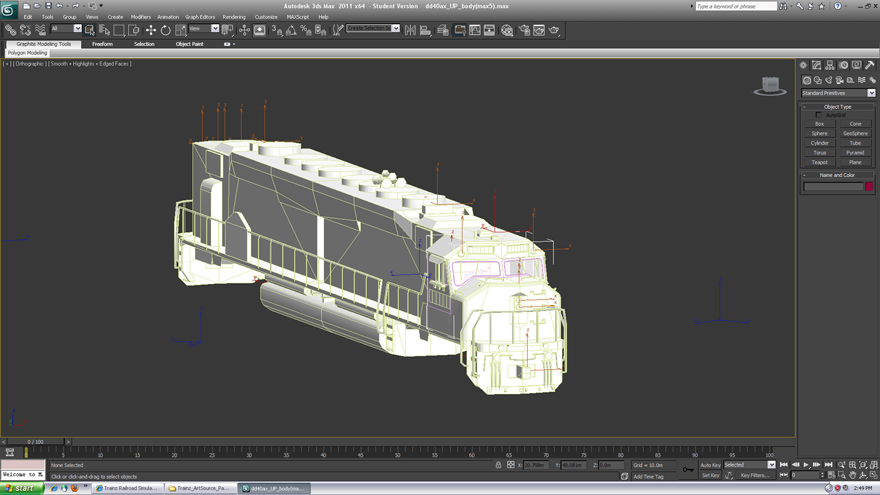Open the Hierarchy command panel tab
Viewport: 880px width, 495px height.
click(x=830, y=65)
